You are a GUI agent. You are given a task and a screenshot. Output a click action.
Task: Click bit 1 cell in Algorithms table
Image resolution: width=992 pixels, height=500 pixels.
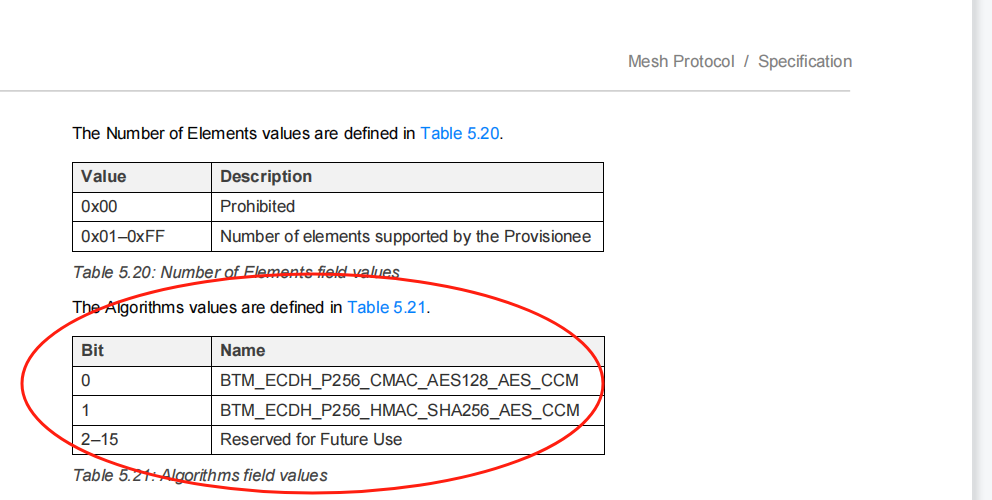(x=142, y=411)
